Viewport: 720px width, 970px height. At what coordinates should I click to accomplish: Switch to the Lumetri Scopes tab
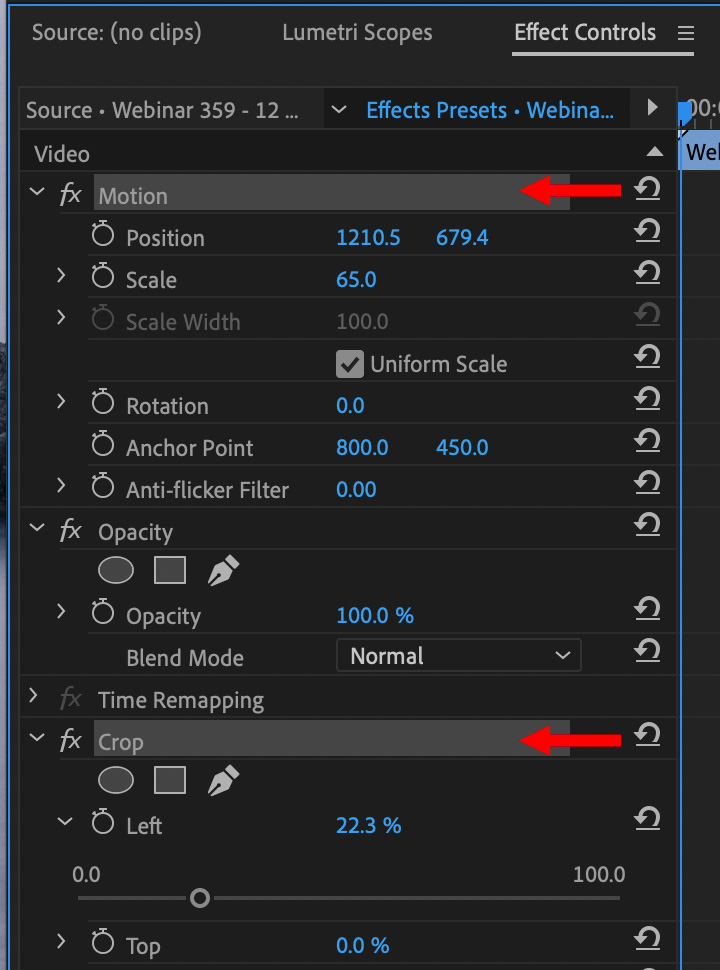point(357,32)
